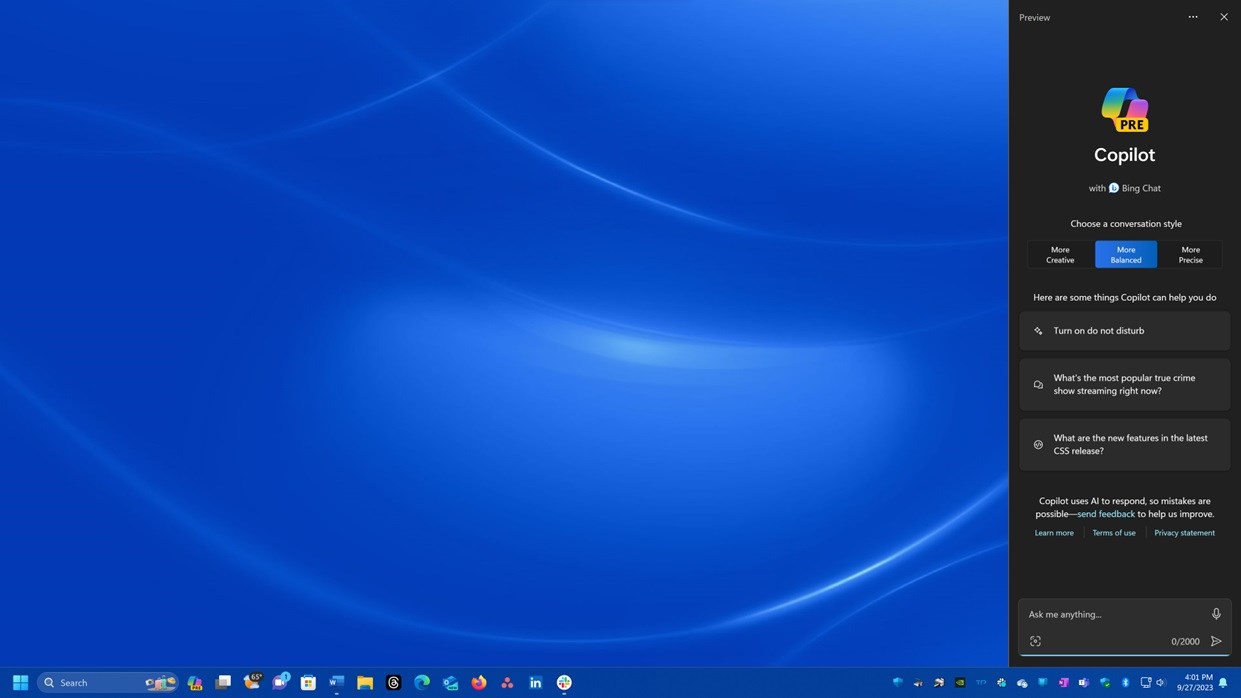Open Microsoft Edge from the taskbar
The height and width of the screenshot is (698, 1241).
coord(422,683)
